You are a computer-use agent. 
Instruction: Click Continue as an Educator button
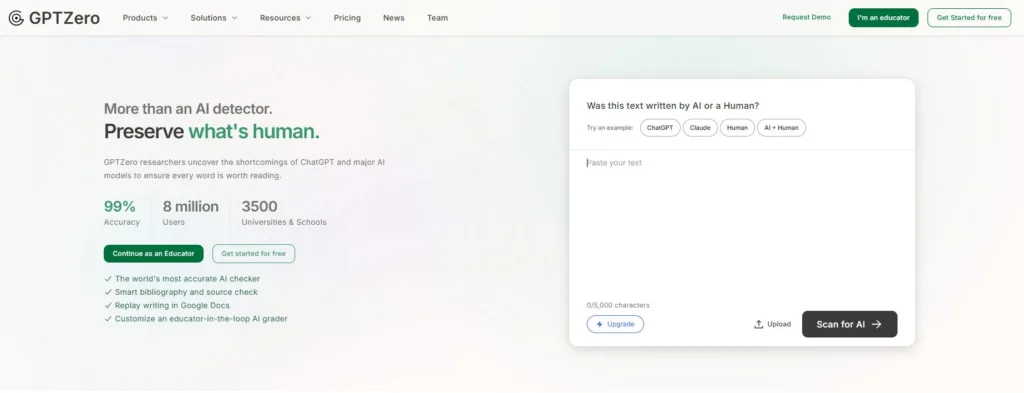point(153,253)
